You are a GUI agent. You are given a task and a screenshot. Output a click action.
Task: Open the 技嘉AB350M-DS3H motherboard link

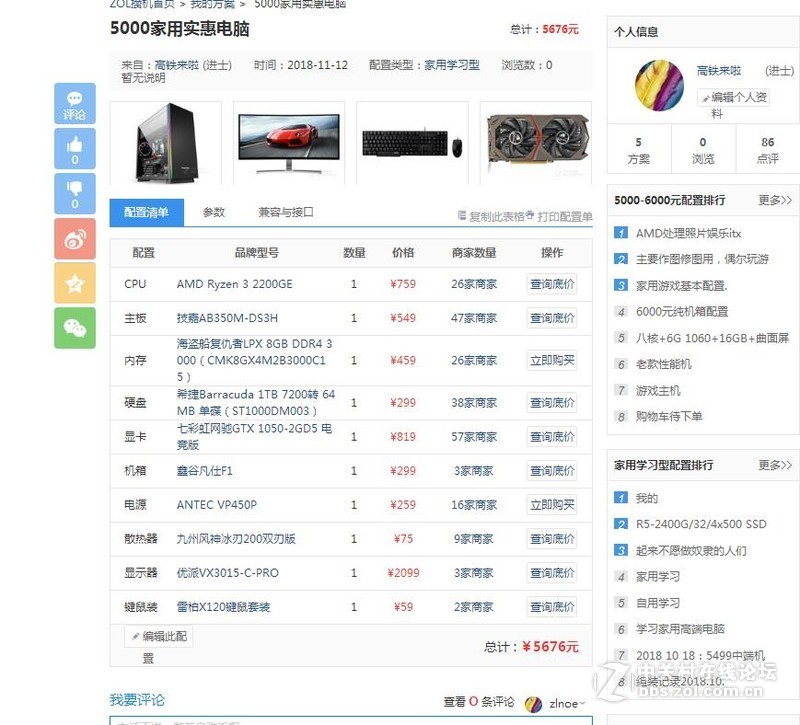coord(228,318)
